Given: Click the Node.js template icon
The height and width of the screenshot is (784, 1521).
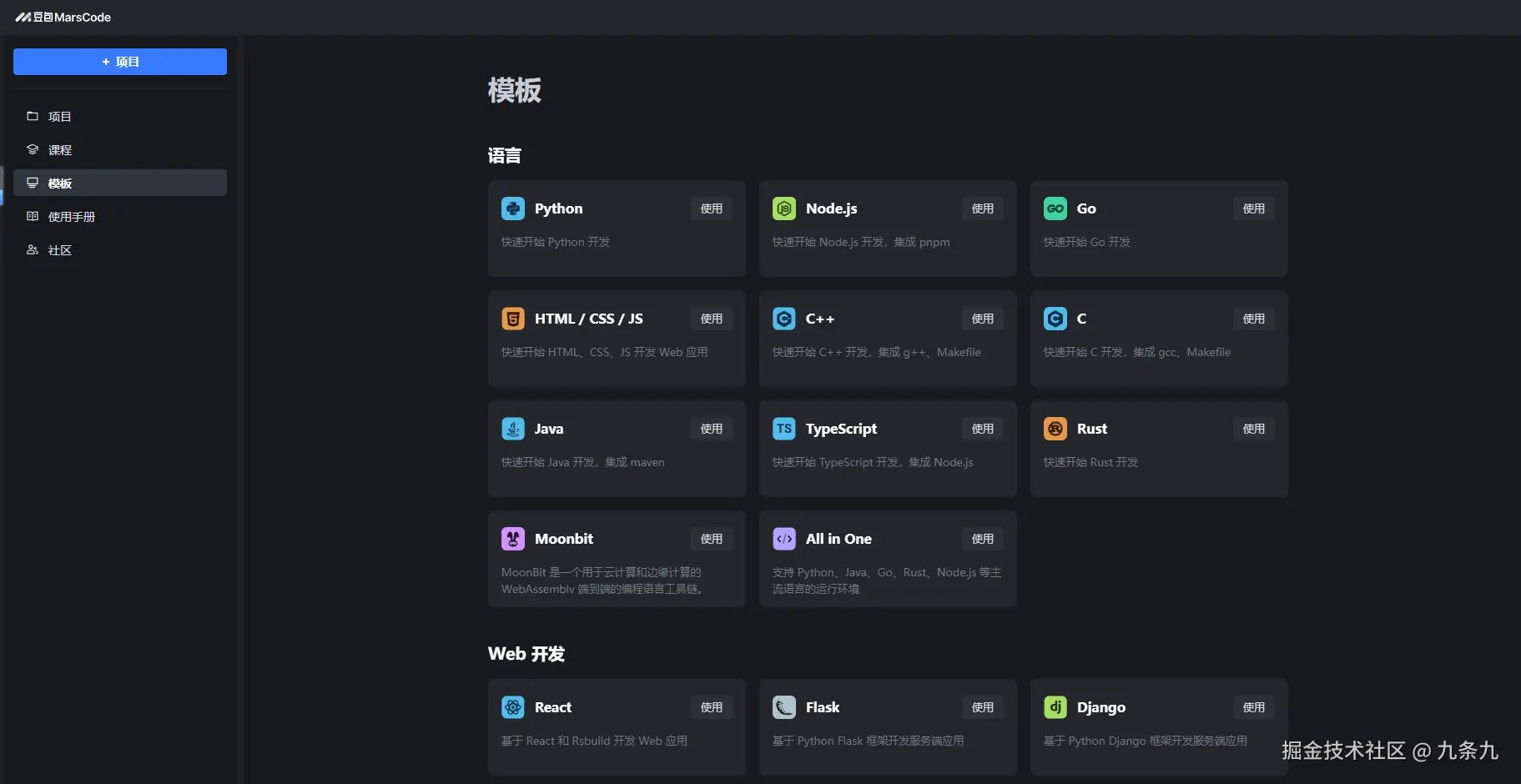Looking at the screenshot, I should (784, 209).
